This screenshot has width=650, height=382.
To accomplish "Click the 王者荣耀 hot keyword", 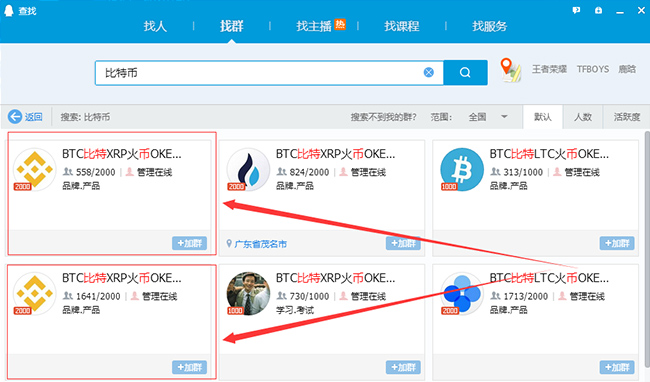I will [x=549, y=69].
